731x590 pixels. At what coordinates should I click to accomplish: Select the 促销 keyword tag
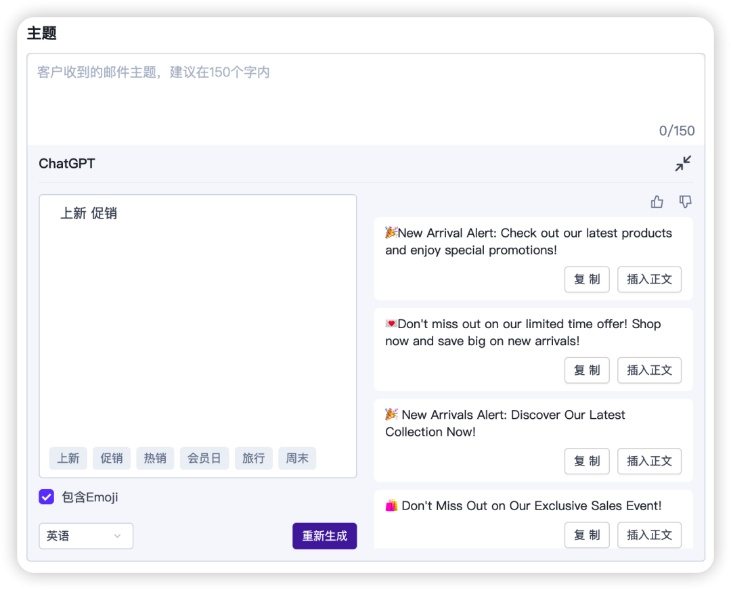click(x=111, y=458)
